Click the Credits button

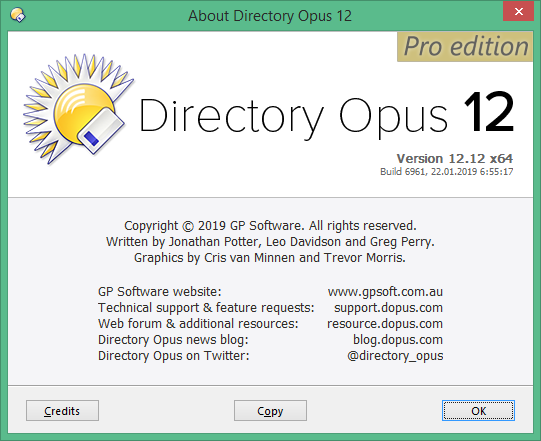[x=62, y=411]
